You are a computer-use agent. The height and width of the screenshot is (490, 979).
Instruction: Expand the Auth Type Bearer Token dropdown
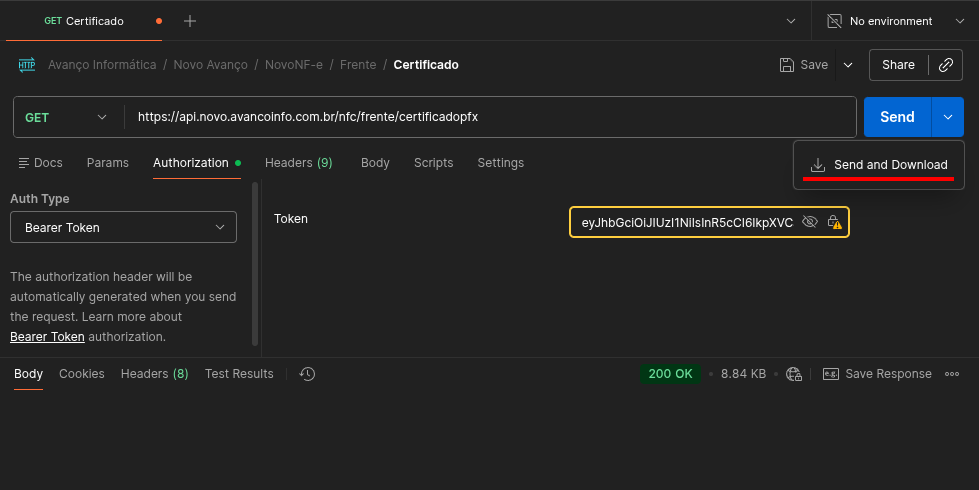(x=123, y=227)
